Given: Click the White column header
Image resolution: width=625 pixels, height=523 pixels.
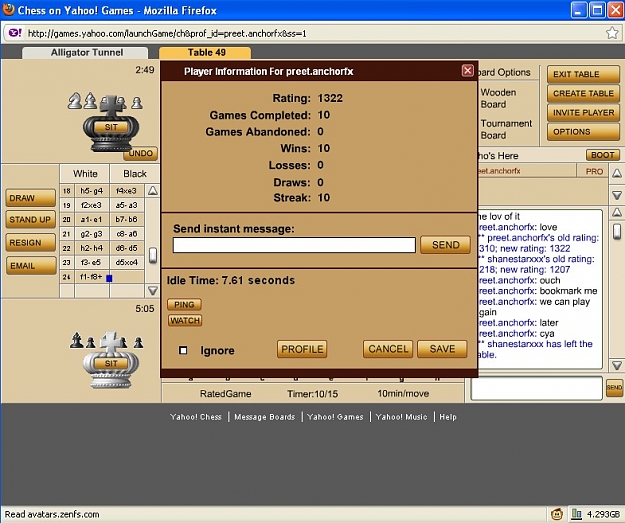Looking at the screenshot, I should pyautogui.click(x=85, y=174).
